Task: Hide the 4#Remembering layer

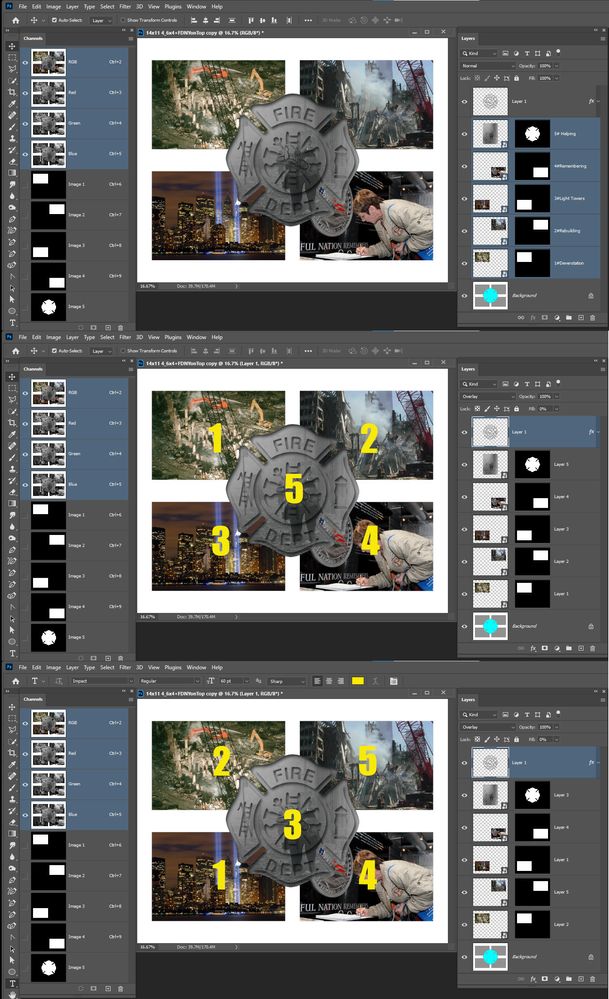Action: (464, 166)
